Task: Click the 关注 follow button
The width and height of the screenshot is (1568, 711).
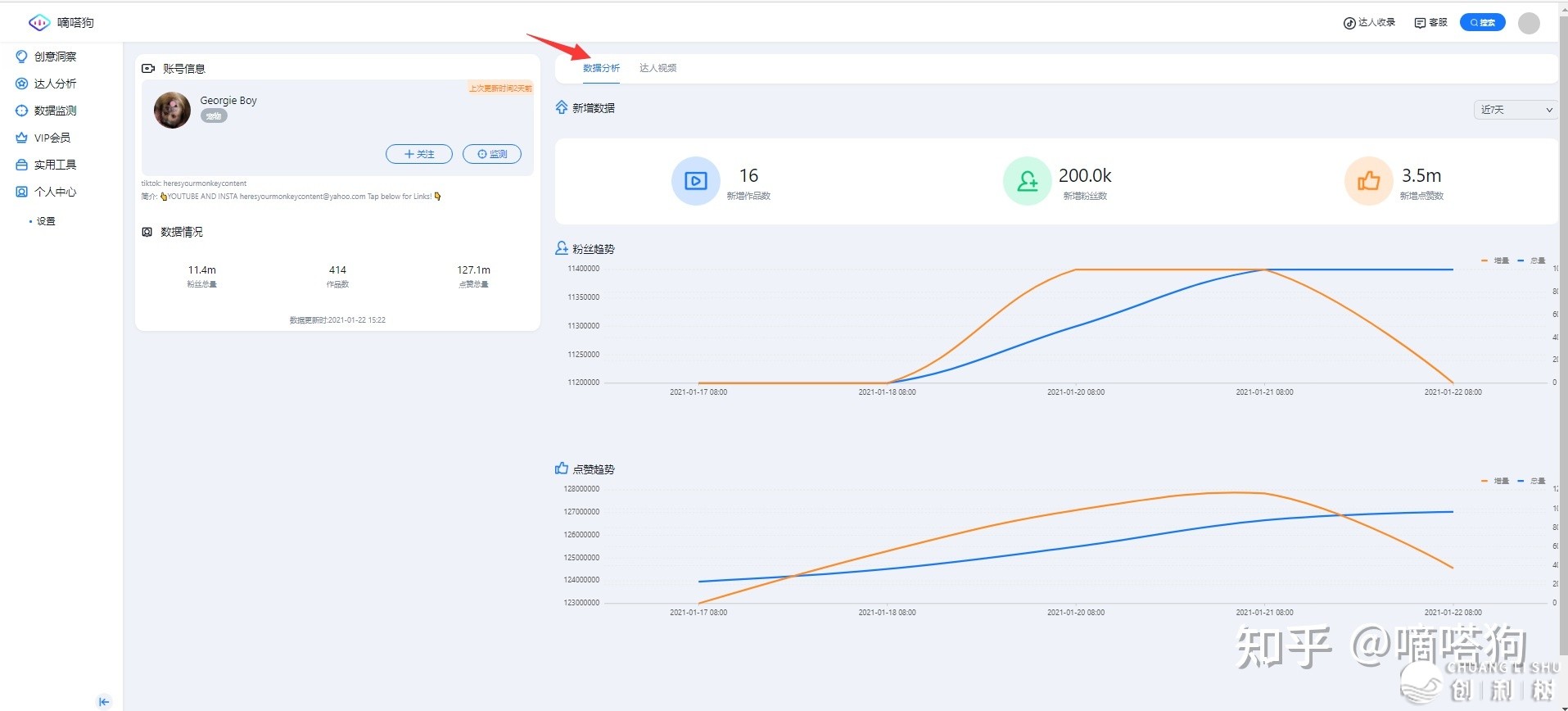Action: 419,154
